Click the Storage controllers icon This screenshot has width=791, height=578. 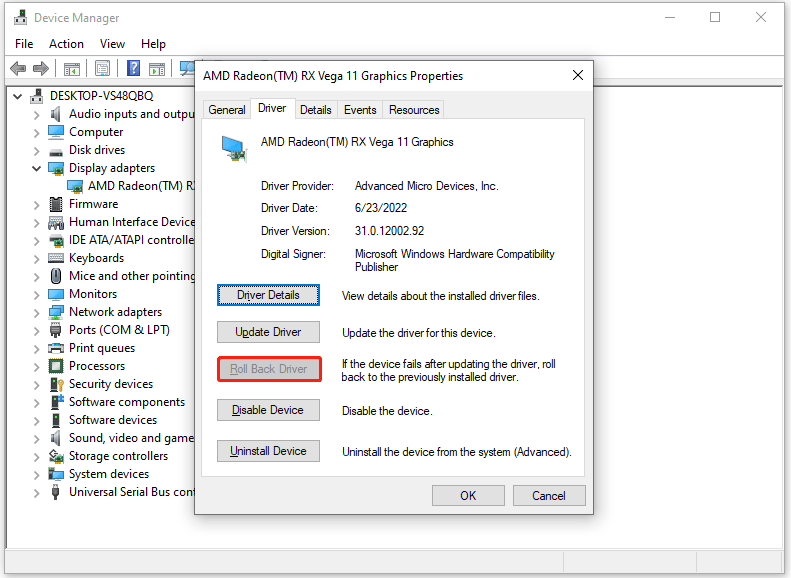pyautogui.click(x=55, y=456)
